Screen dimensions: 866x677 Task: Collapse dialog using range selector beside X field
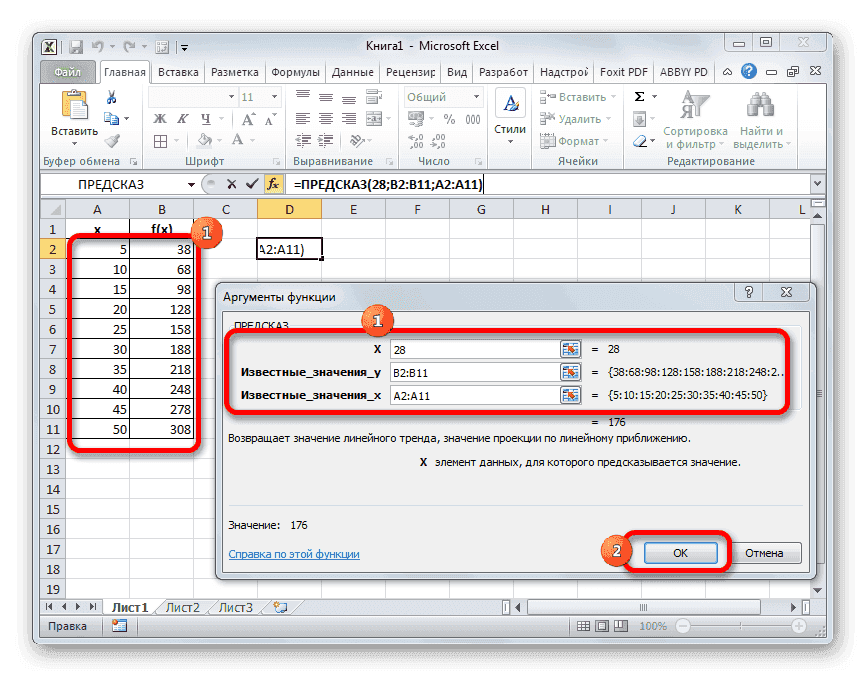pyautogui.click(x=570, y=349)
